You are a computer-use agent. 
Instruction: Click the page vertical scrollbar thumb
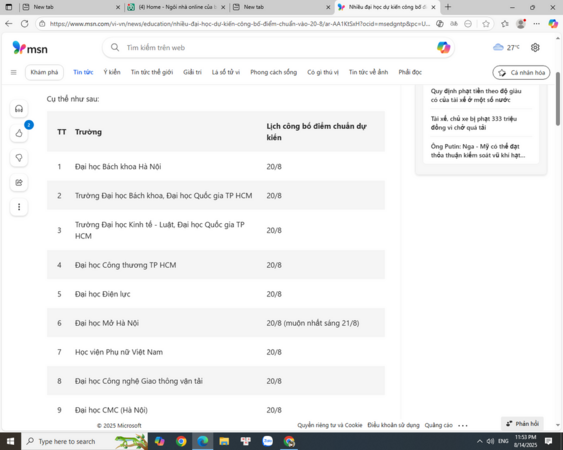coord(558,99)
